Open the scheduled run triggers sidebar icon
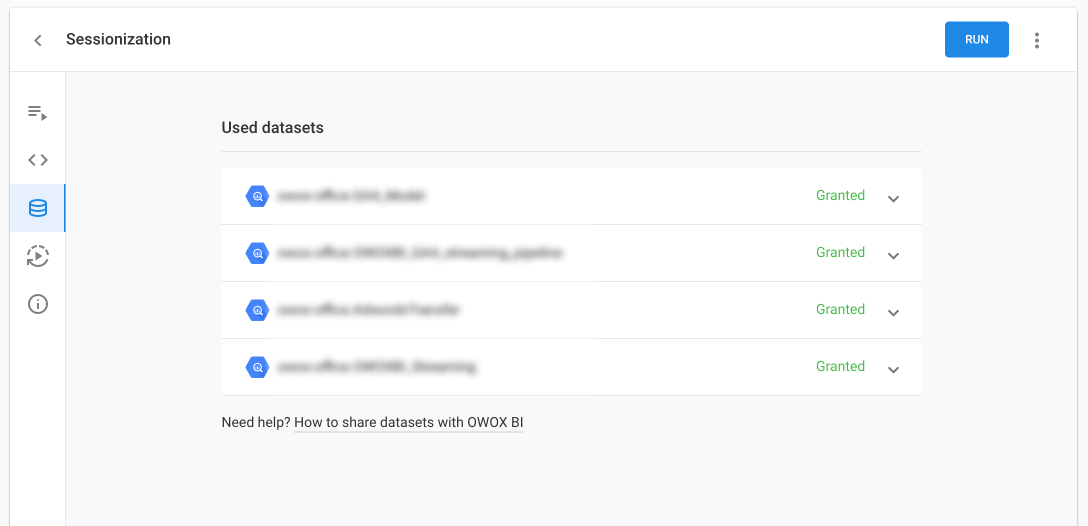The image size is (1088, 526). tap(37, 256)
